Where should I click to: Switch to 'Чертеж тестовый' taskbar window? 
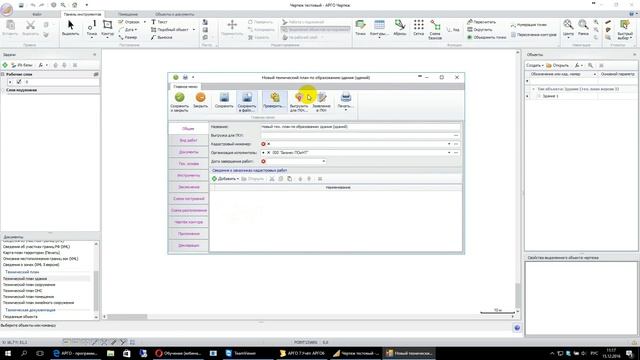click(x=356, y=353)
